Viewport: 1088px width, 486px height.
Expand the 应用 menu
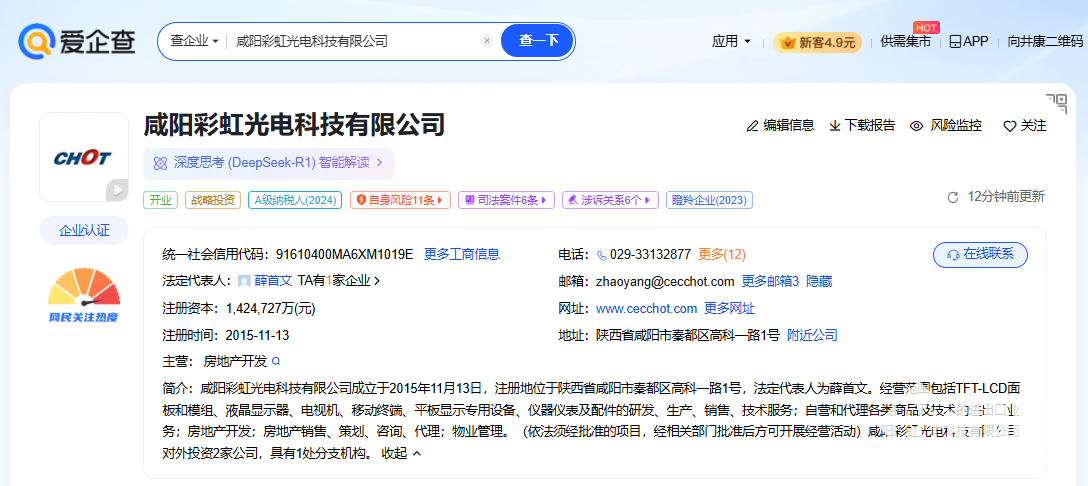[731, 41]
